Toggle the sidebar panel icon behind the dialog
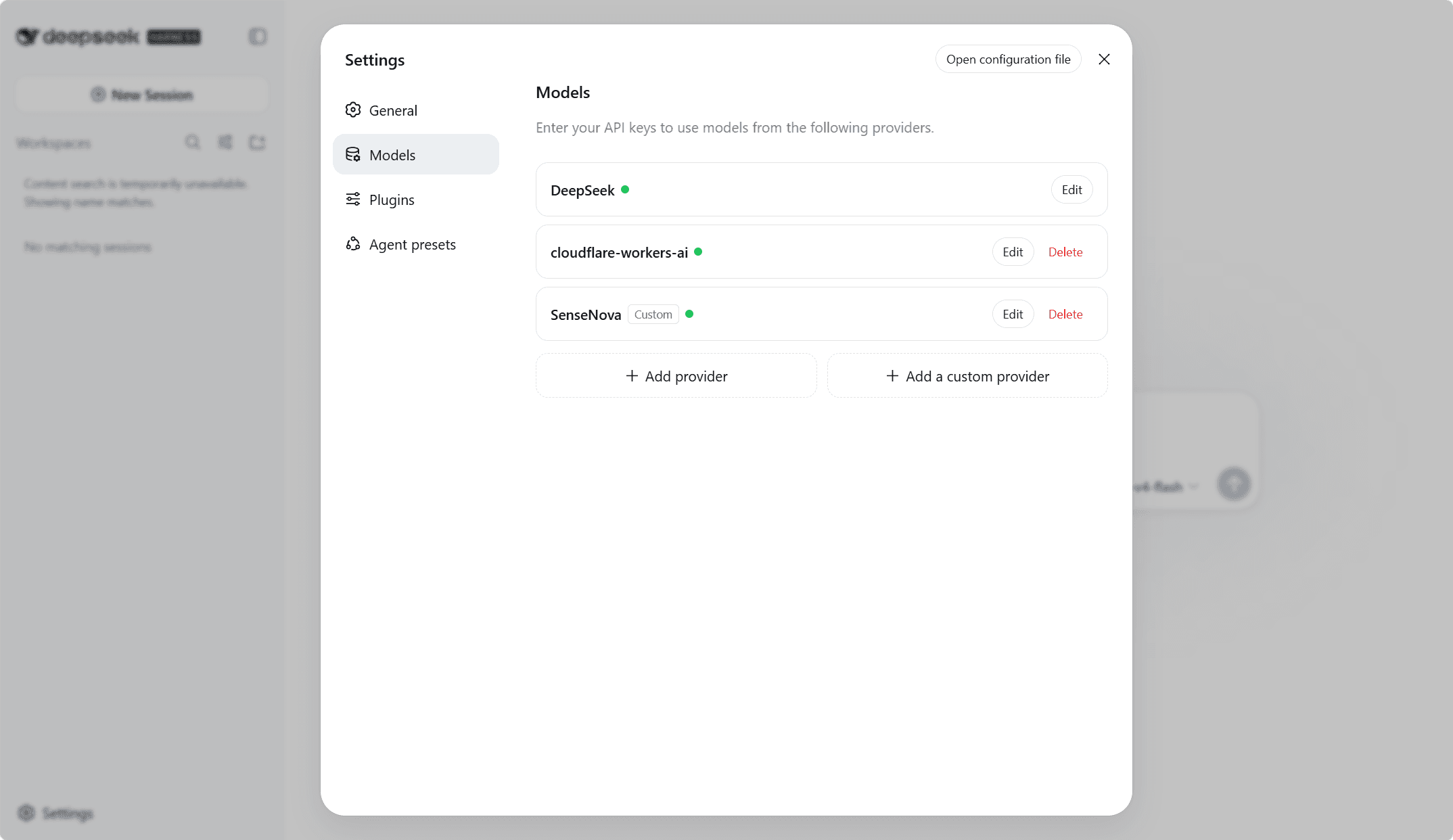This screenshot has width=1453, height=840. pos(258,37)
